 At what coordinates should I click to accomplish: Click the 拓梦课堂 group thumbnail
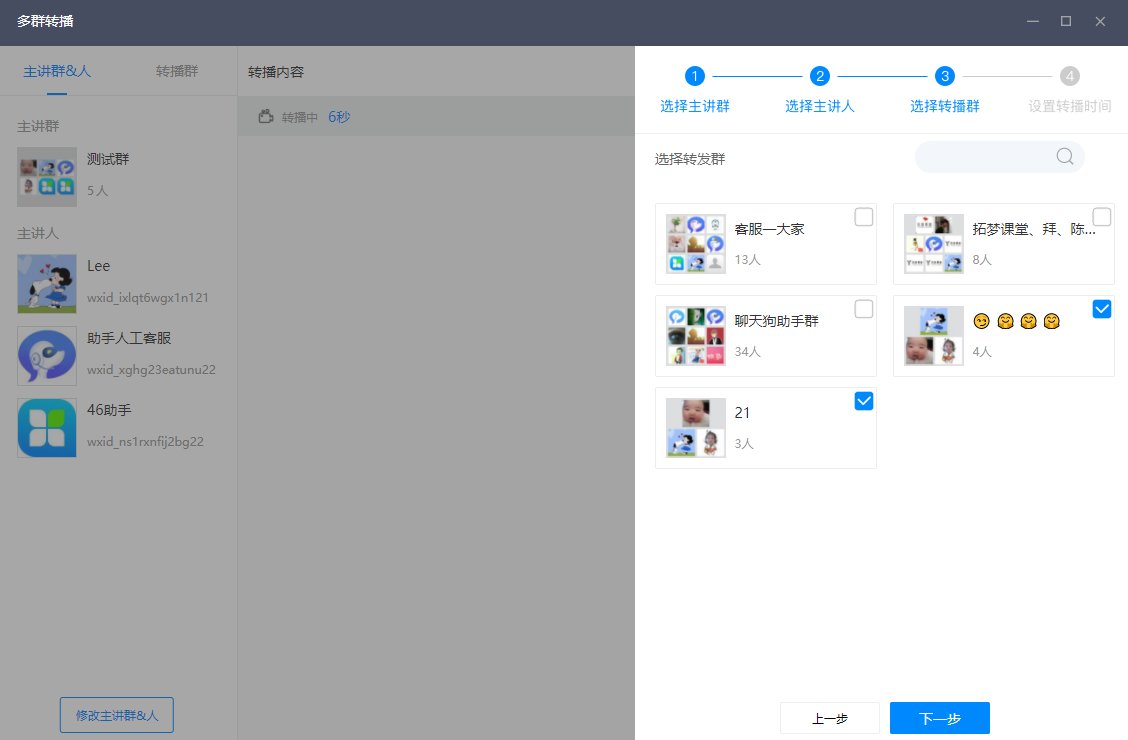(933, 242)
